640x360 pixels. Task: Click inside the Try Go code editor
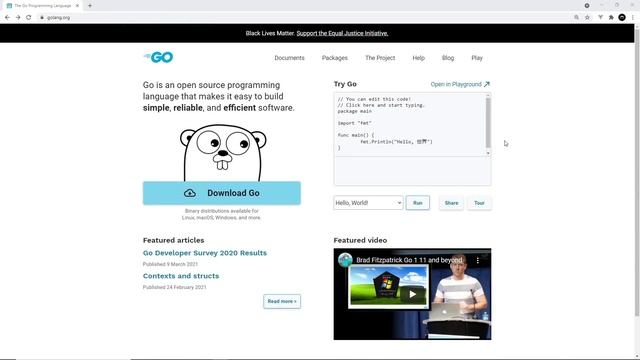click(409, 124)
